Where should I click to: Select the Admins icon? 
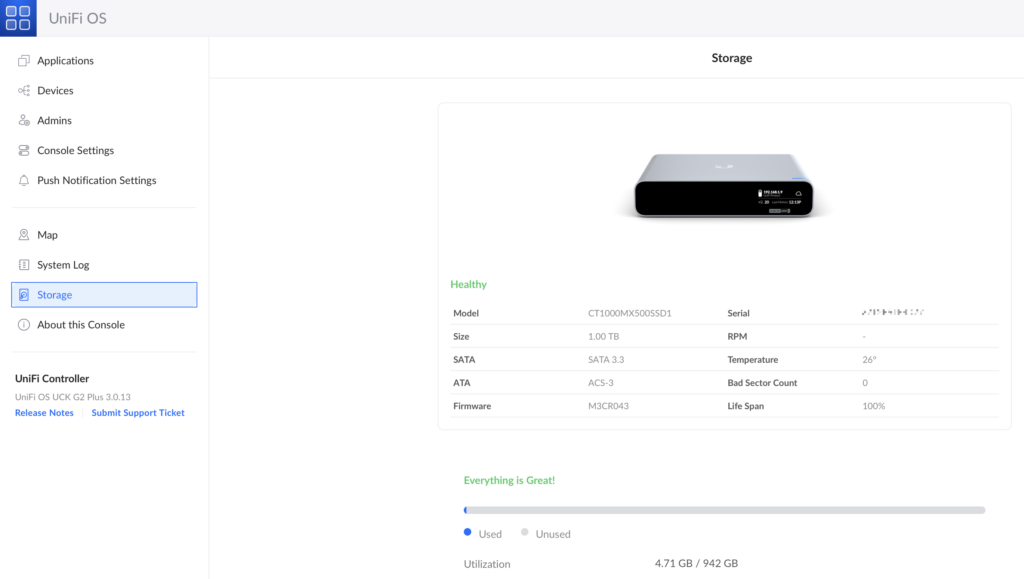tap(22, 120)
